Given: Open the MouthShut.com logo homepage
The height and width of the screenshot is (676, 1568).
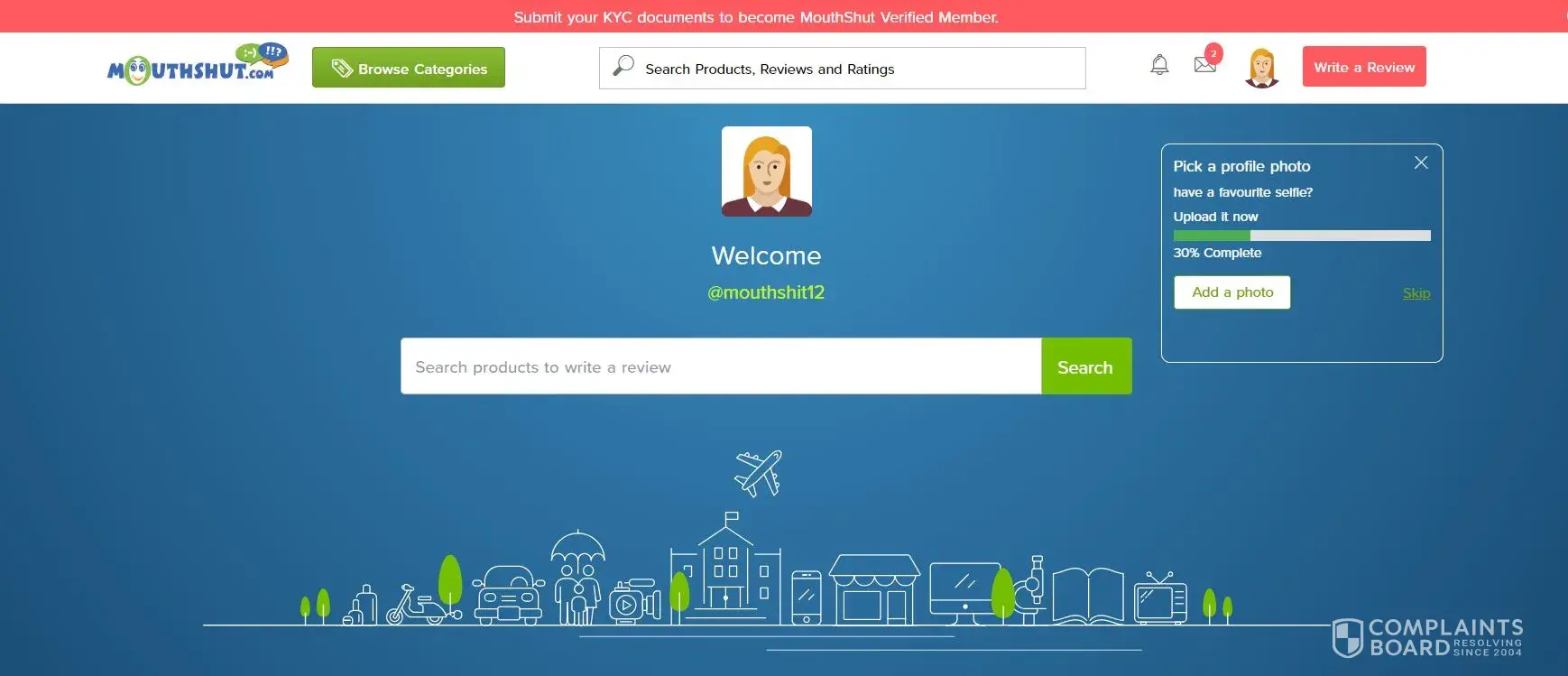Looking at the screenshot, I should point(198,65).
